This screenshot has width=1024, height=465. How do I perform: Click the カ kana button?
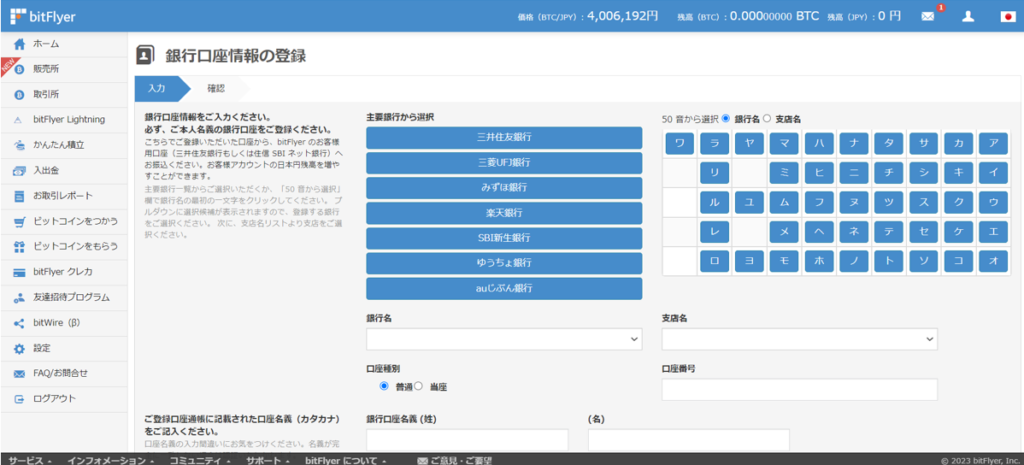point(959,144)
